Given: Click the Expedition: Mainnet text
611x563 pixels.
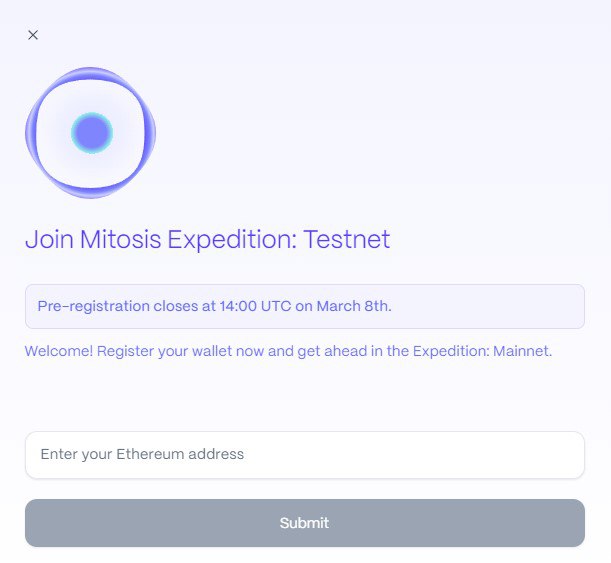Looking at the screenshot, I should coord(482,351).
